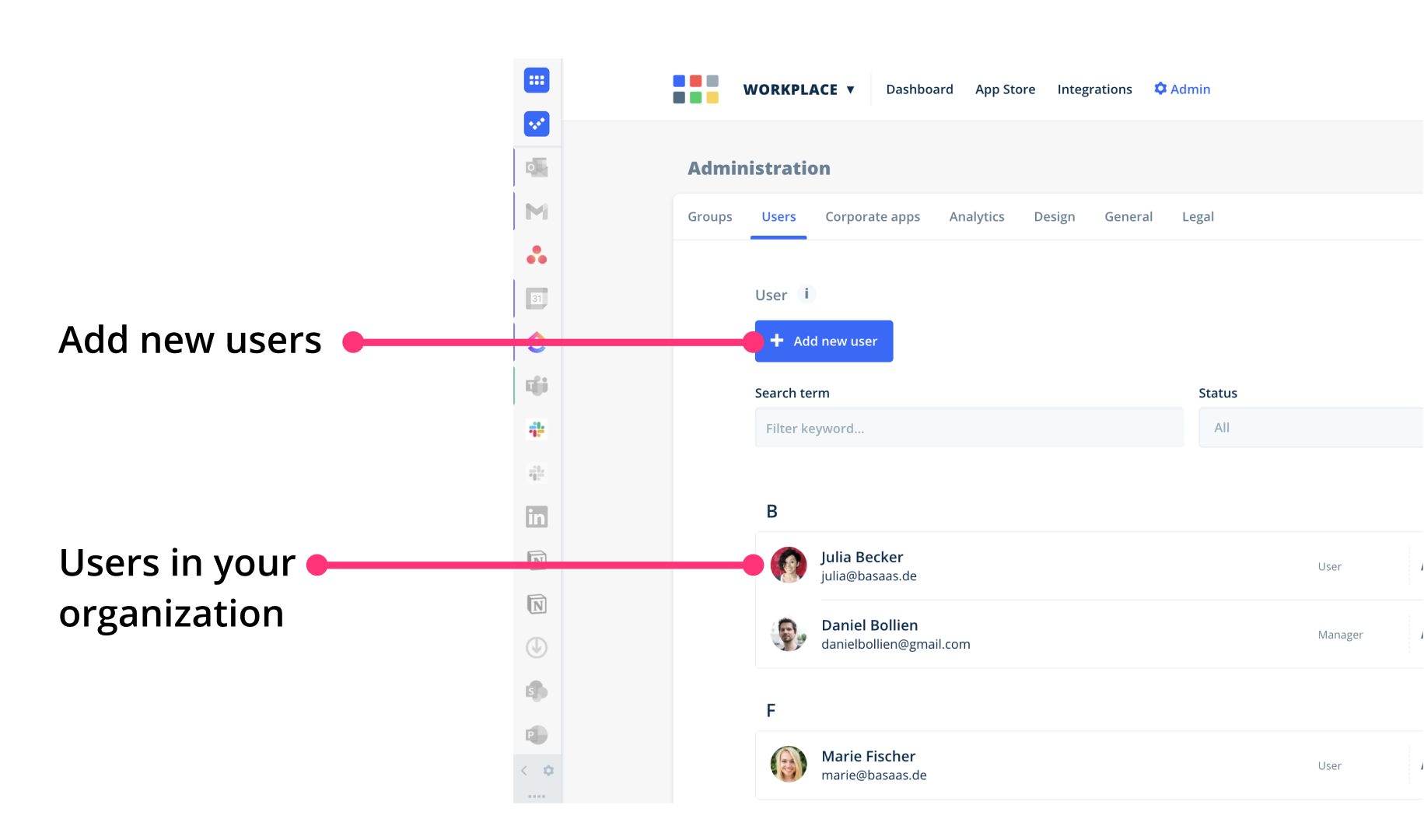
Task: Open the grayed-out Slack icon
Action: (537, 473)
